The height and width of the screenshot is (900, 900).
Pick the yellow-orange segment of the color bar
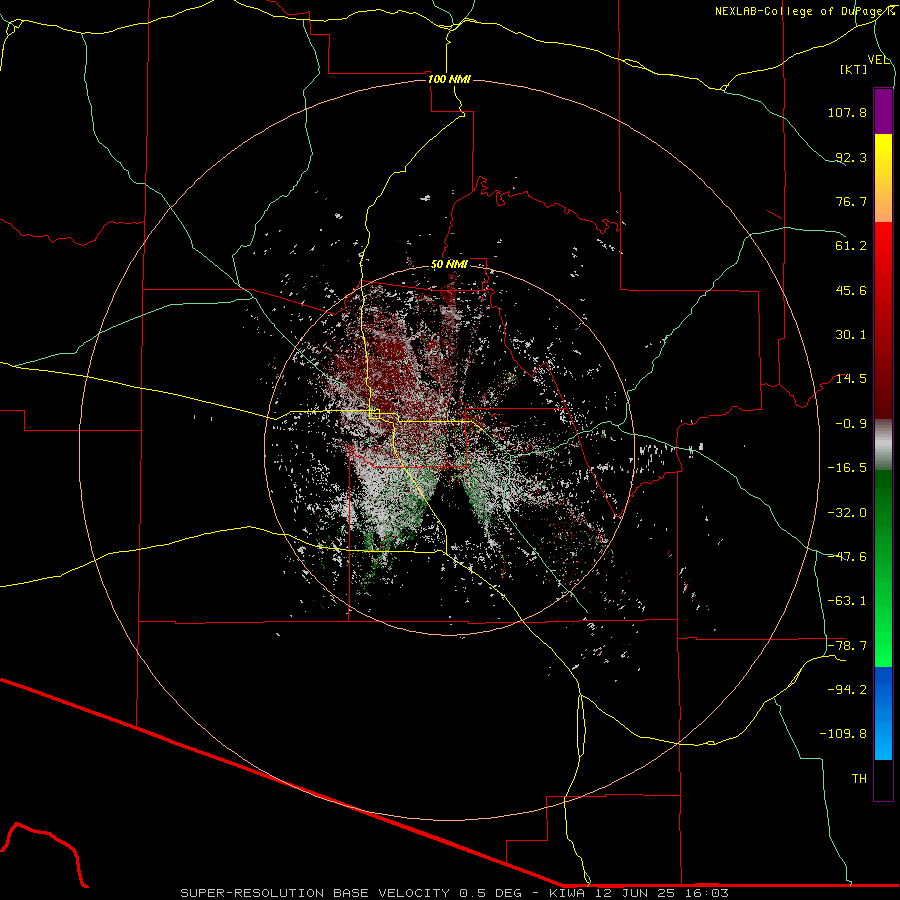point(883,178)
